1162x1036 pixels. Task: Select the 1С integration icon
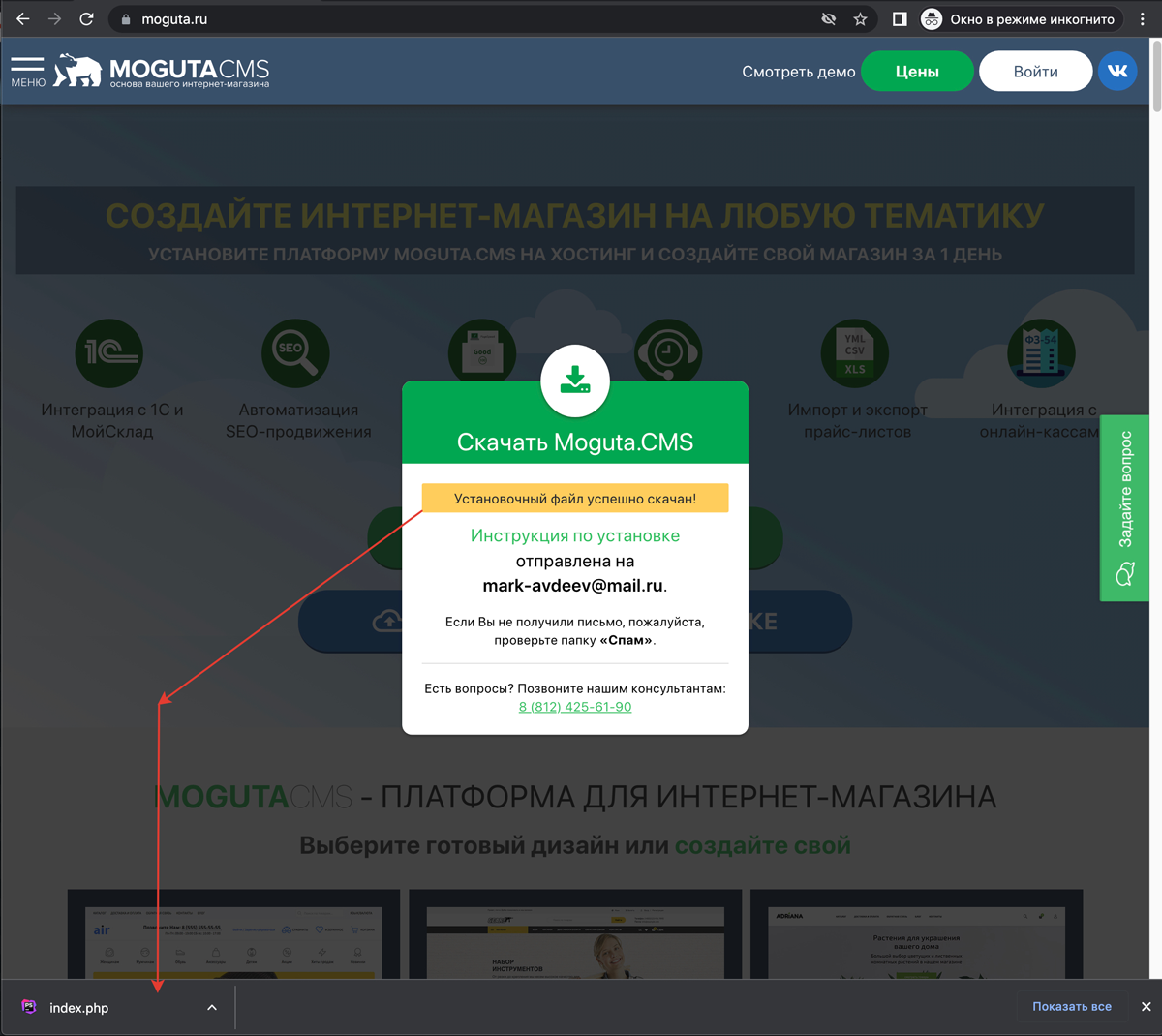[109, 352]
